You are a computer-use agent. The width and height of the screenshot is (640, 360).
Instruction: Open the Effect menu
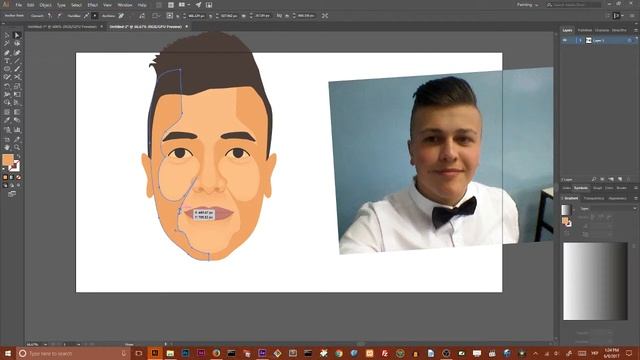pyautogui.click(x=93, y=5)
